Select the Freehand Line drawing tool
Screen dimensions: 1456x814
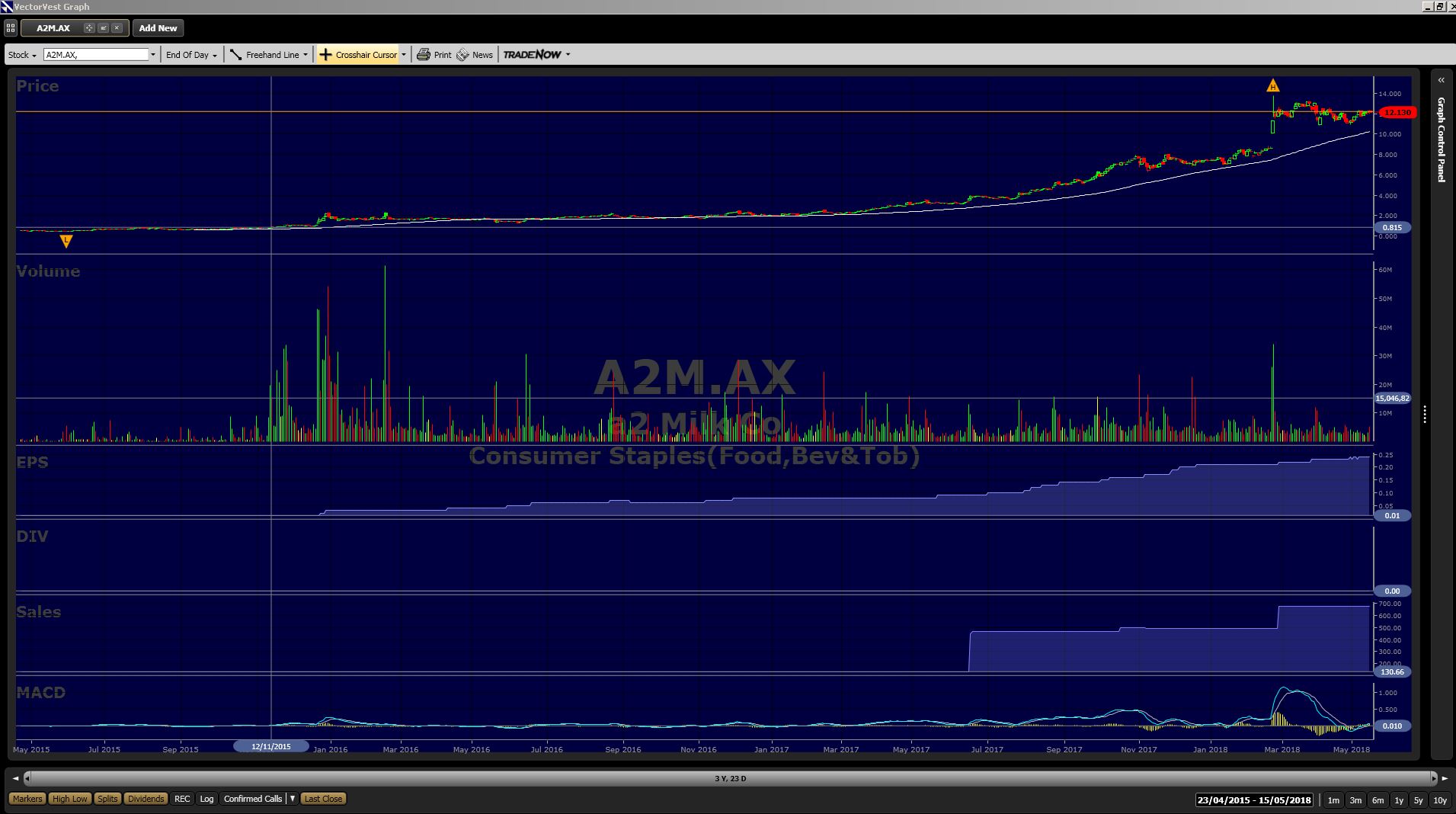coord(264,55)
